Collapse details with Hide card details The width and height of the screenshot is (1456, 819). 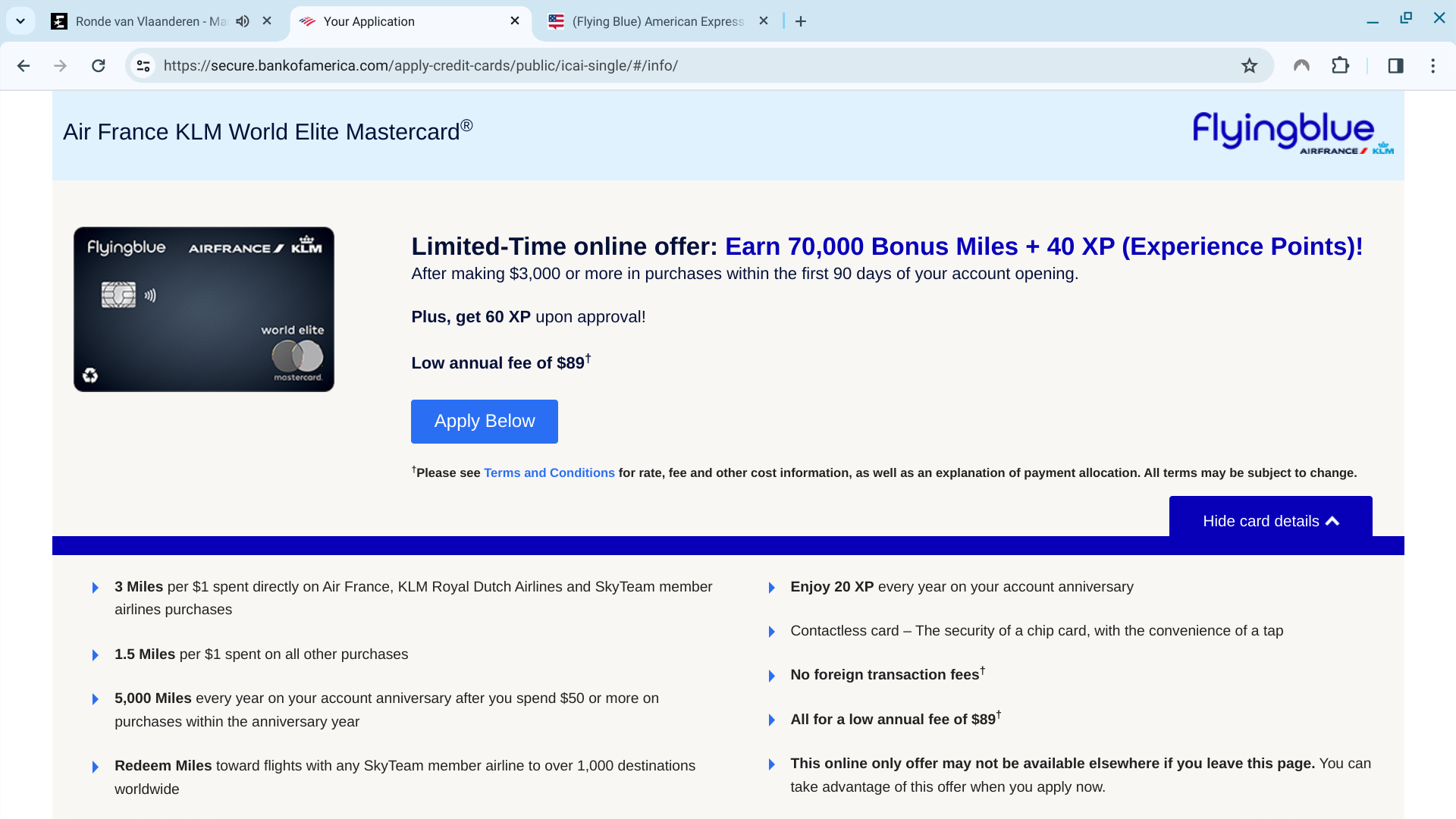(1270, 521)
